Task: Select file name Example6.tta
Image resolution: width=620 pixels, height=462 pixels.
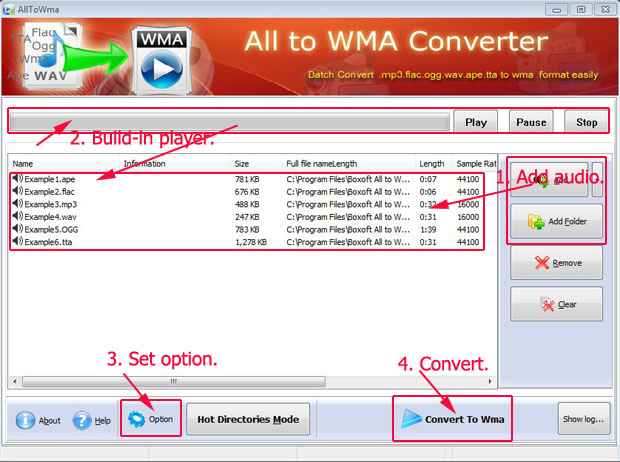Action: (48, 242)
